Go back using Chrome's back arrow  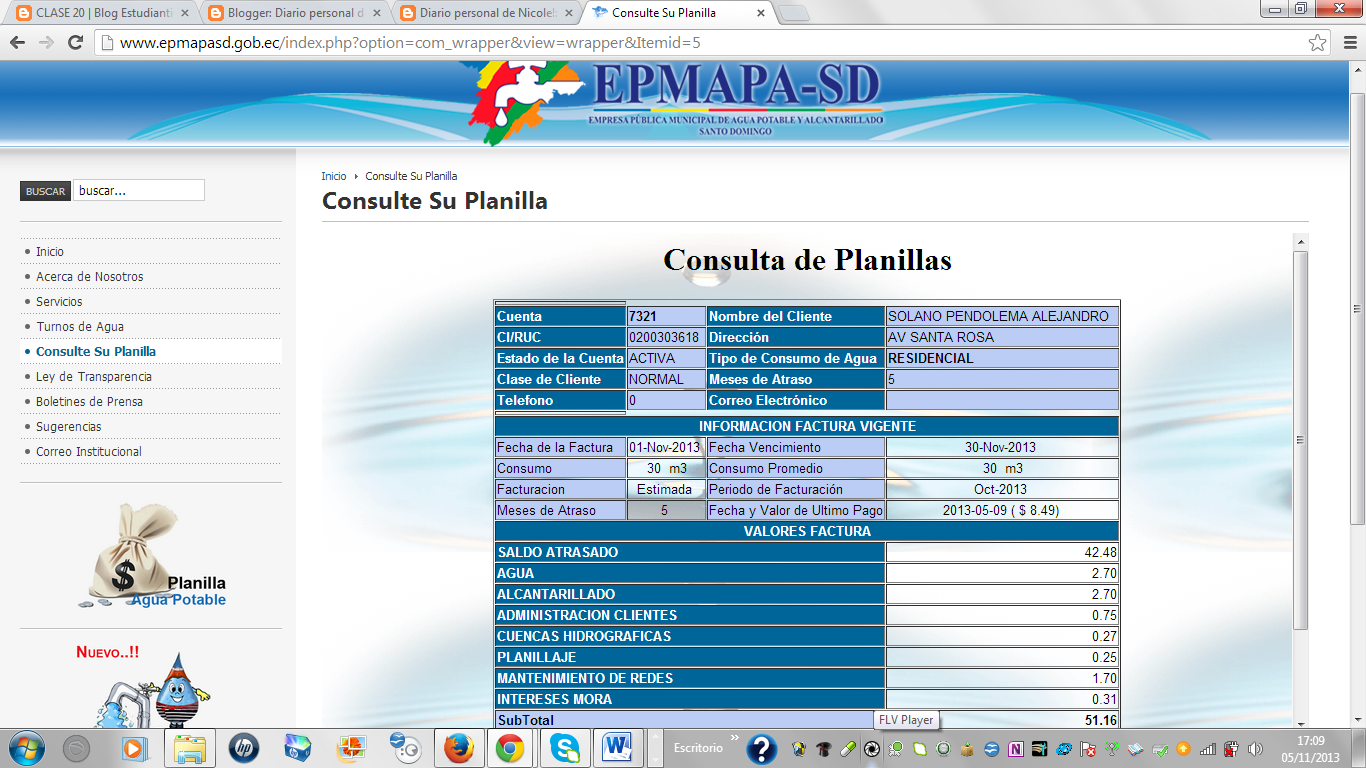(x=18, y=43)
